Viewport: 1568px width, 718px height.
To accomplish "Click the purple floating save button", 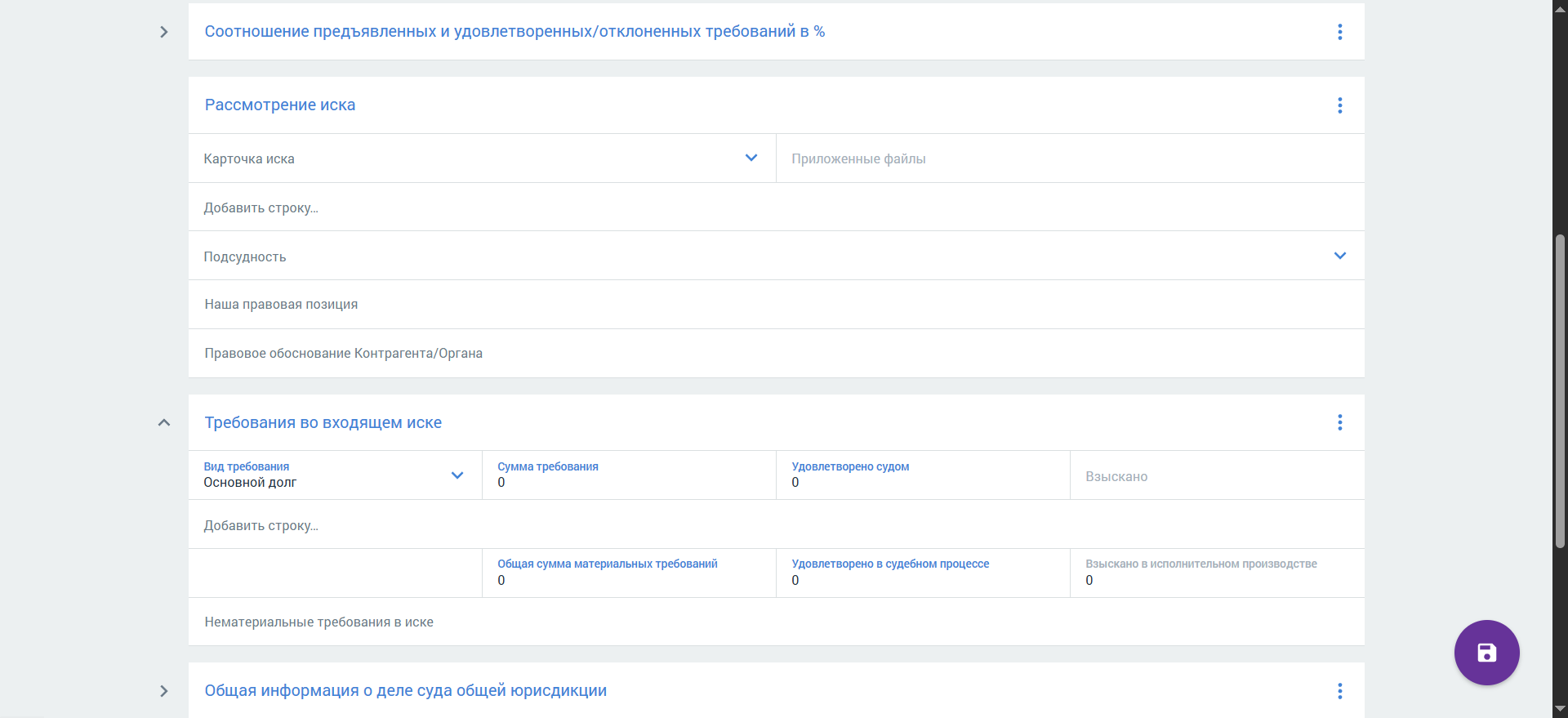I will point(1486,653).
